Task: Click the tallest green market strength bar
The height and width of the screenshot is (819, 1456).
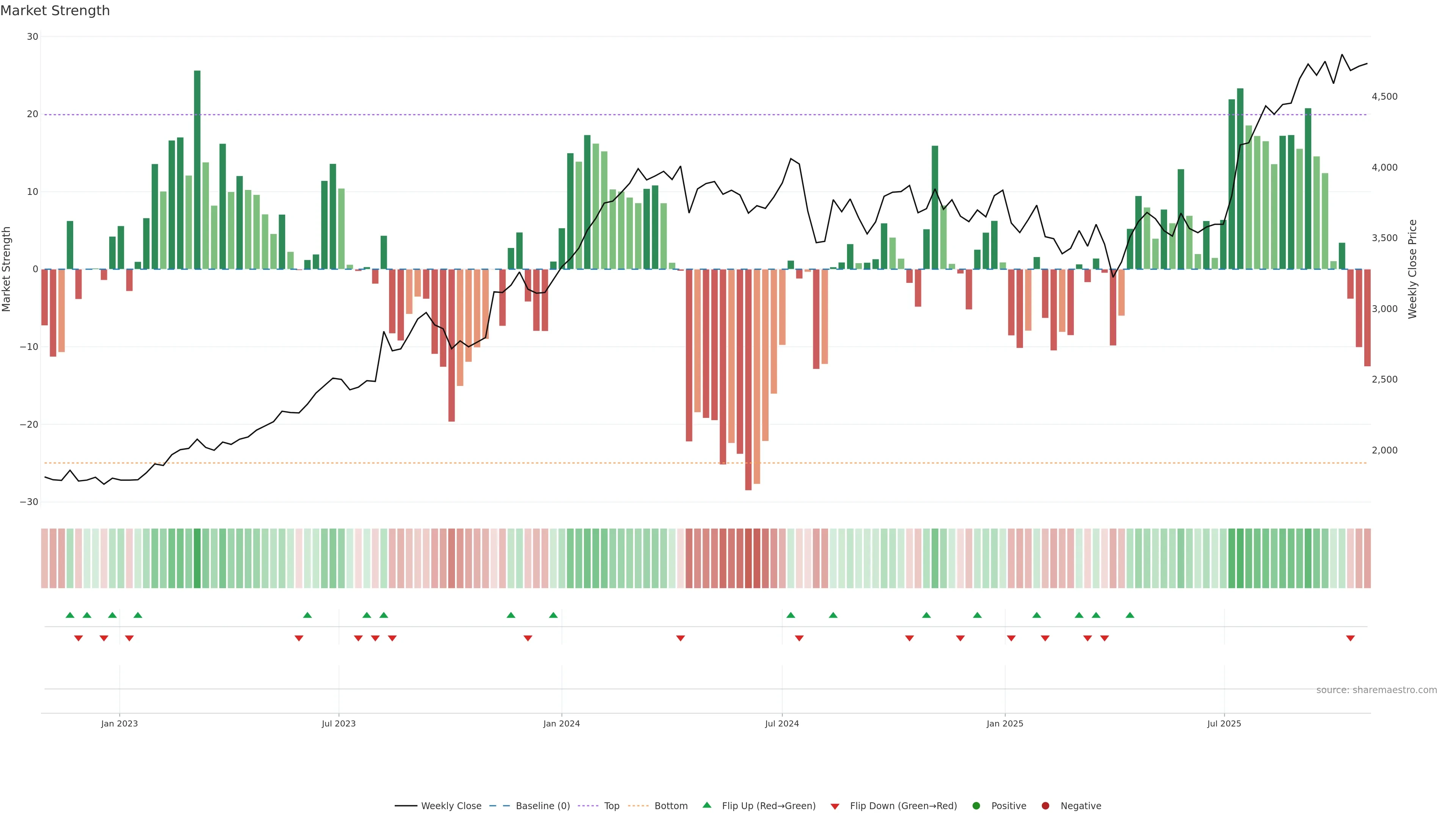Action: point(197,169)
